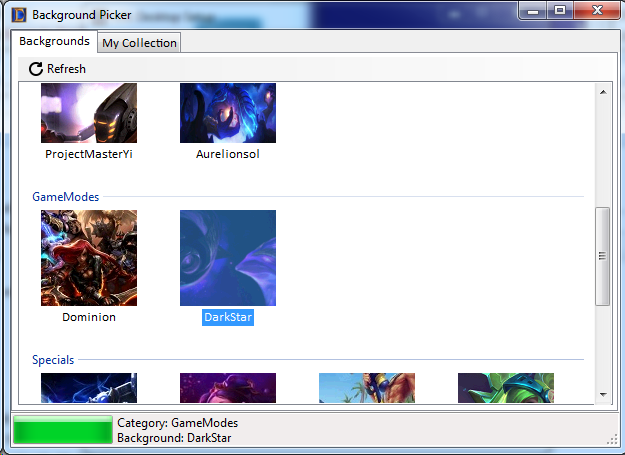
Task: Pick the DarkStar game mode thumbnail
Action: click(228, 258)
